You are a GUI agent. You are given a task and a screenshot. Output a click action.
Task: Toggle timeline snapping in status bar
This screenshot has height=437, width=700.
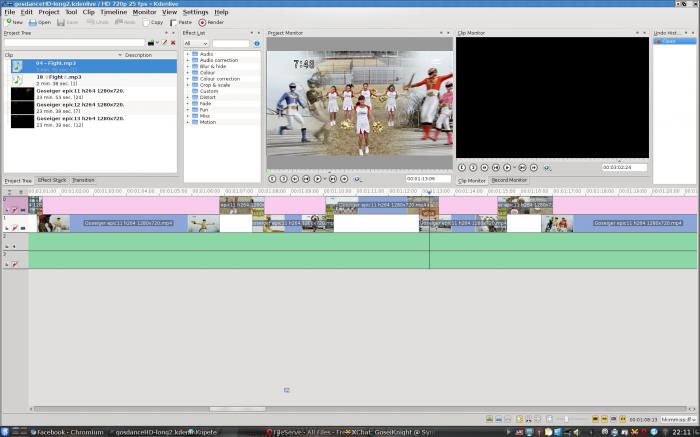coord(622,419)
